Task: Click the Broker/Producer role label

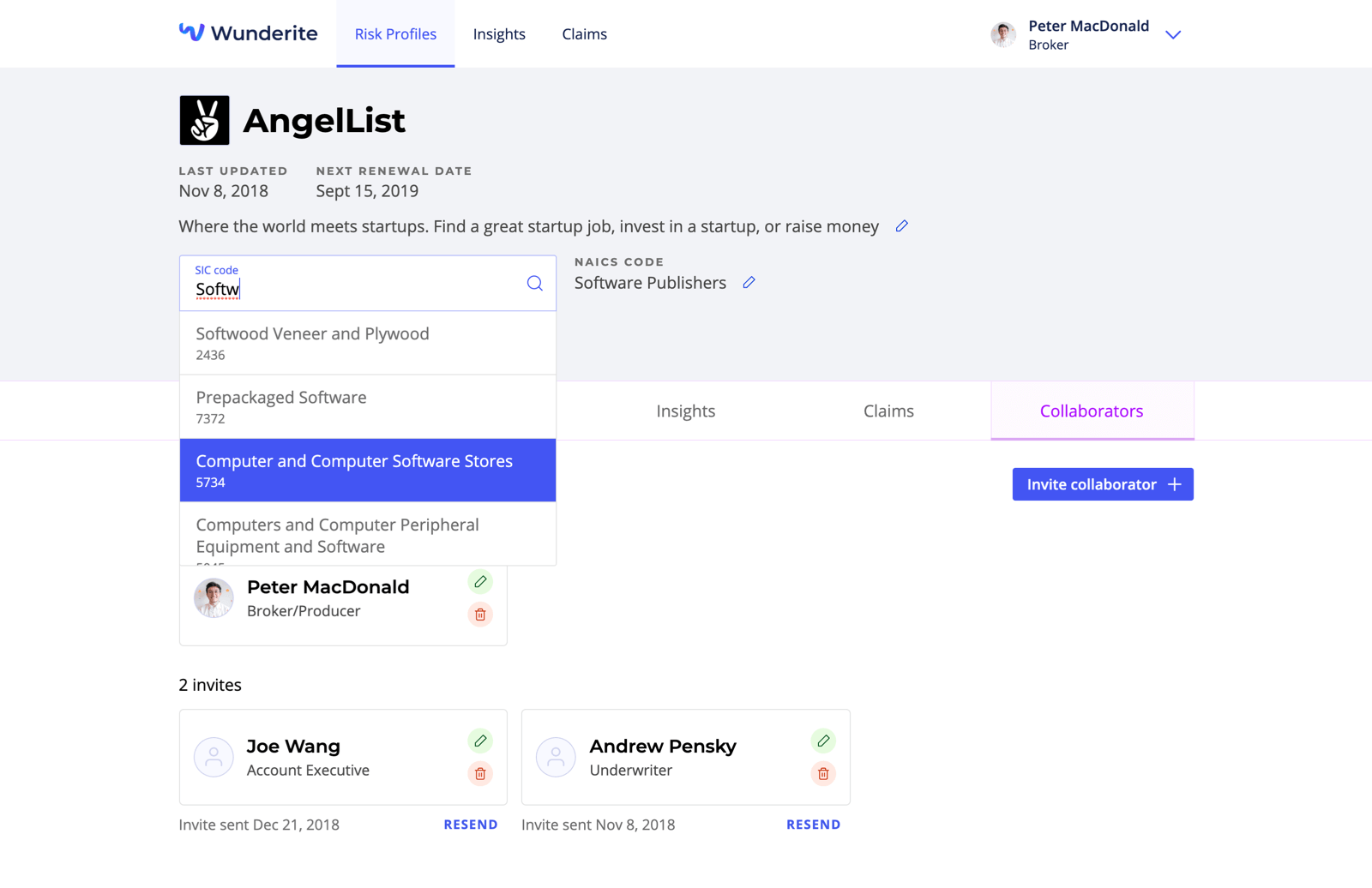Action: 304,611
